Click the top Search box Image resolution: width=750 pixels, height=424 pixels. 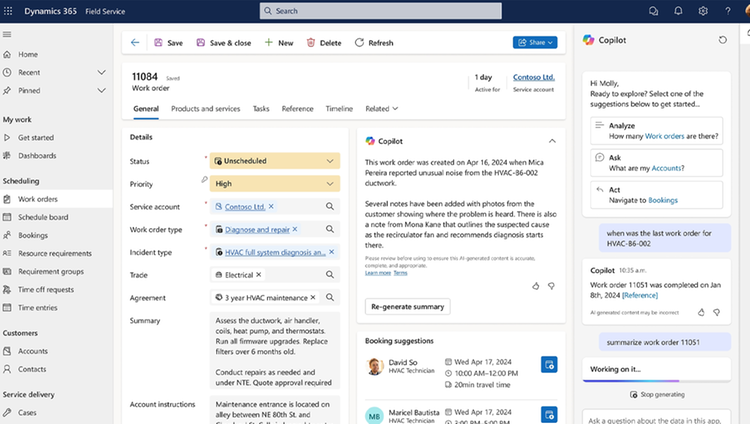[381, 11]
